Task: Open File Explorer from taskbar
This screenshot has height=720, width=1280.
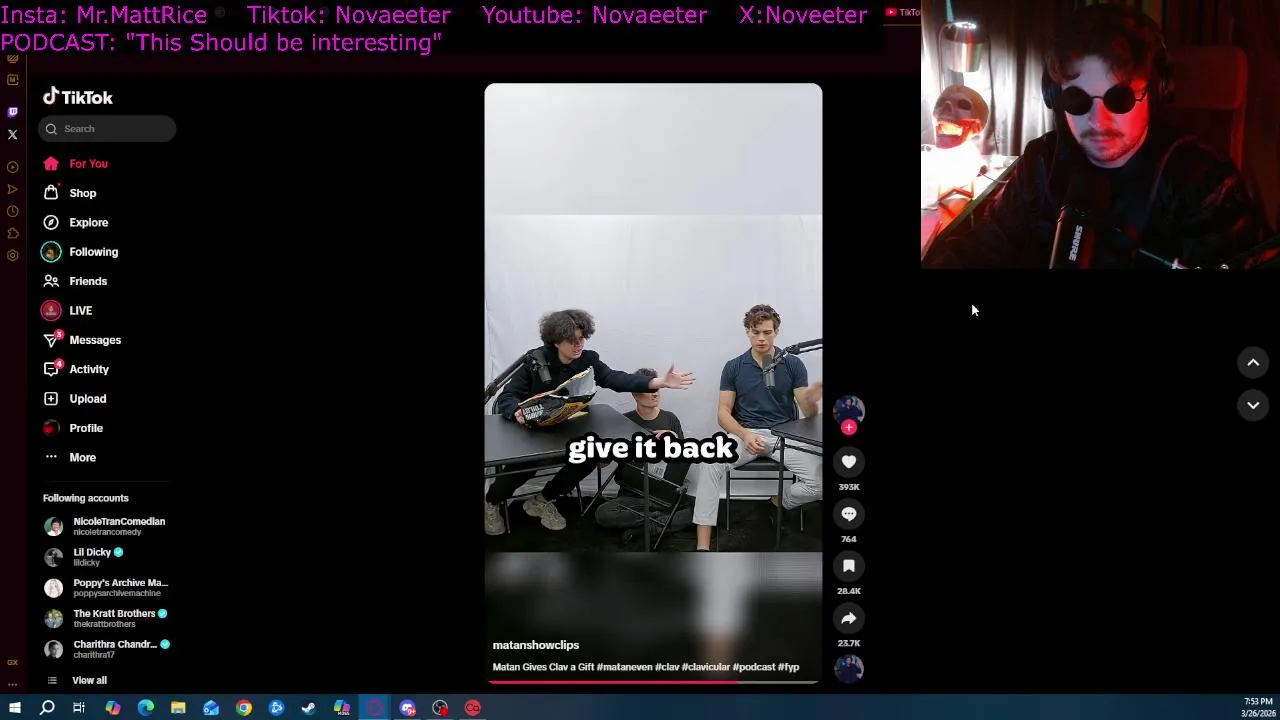Action: pyautogui.click(x=178, y=708)
